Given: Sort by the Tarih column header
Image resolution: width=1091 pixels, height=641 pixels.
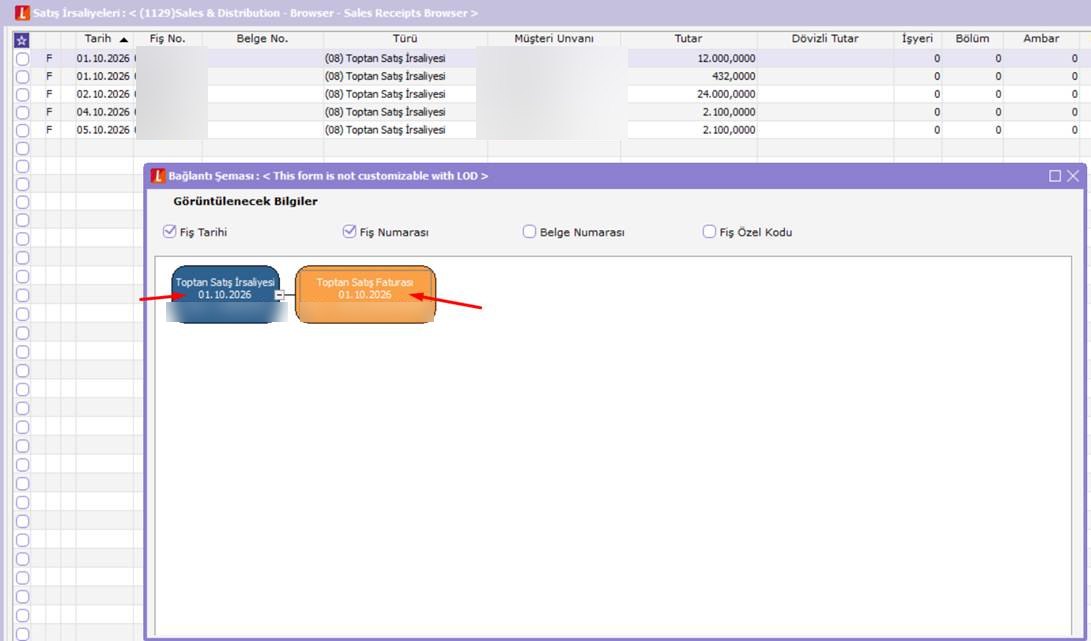Looking at the screenshot, I should pos(104,39).
